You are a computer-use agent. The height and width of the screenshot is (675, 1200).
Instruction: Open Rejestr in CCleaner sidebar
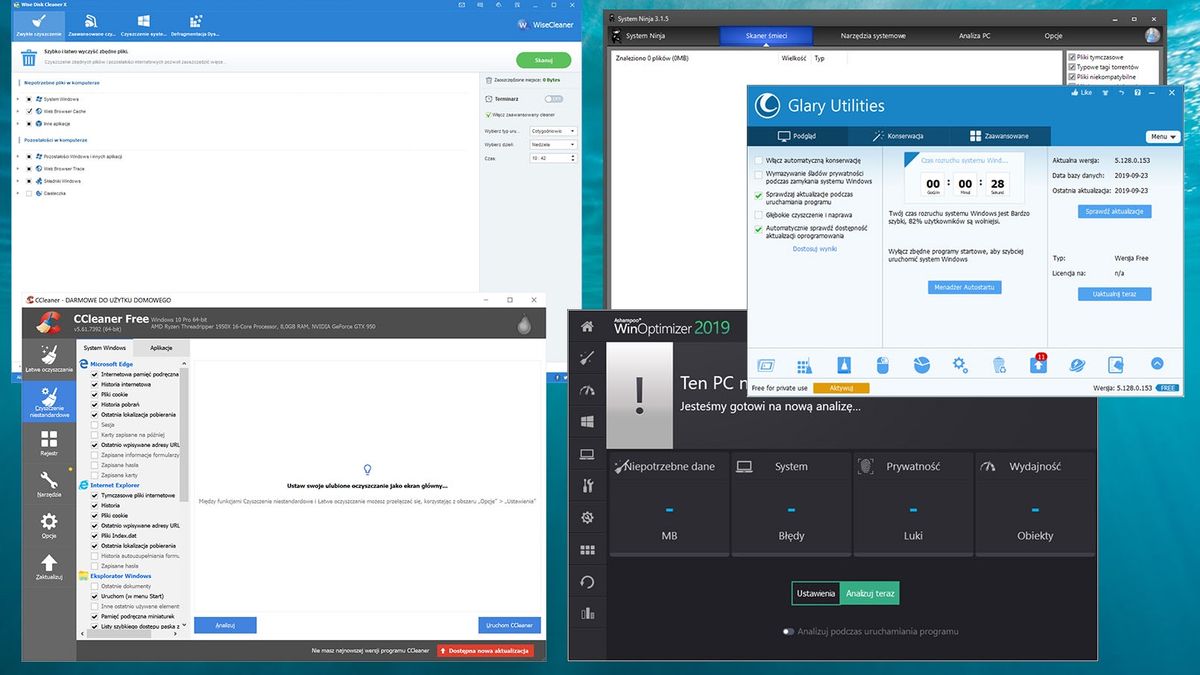49,443
